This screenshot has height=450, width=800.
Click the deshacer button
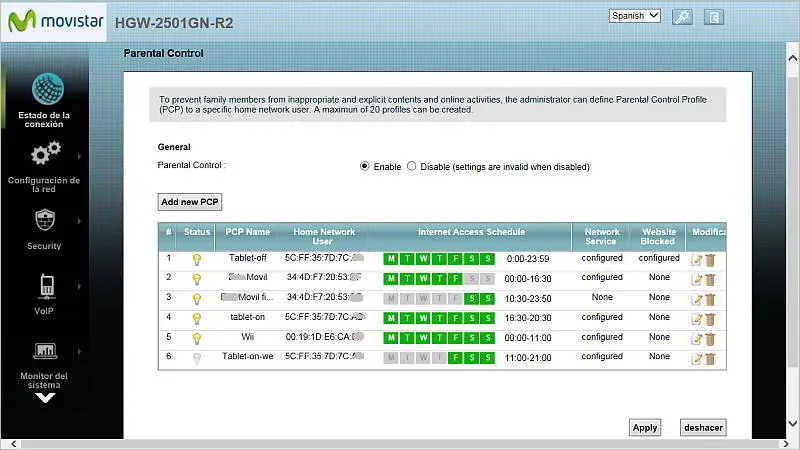point(703,428)
